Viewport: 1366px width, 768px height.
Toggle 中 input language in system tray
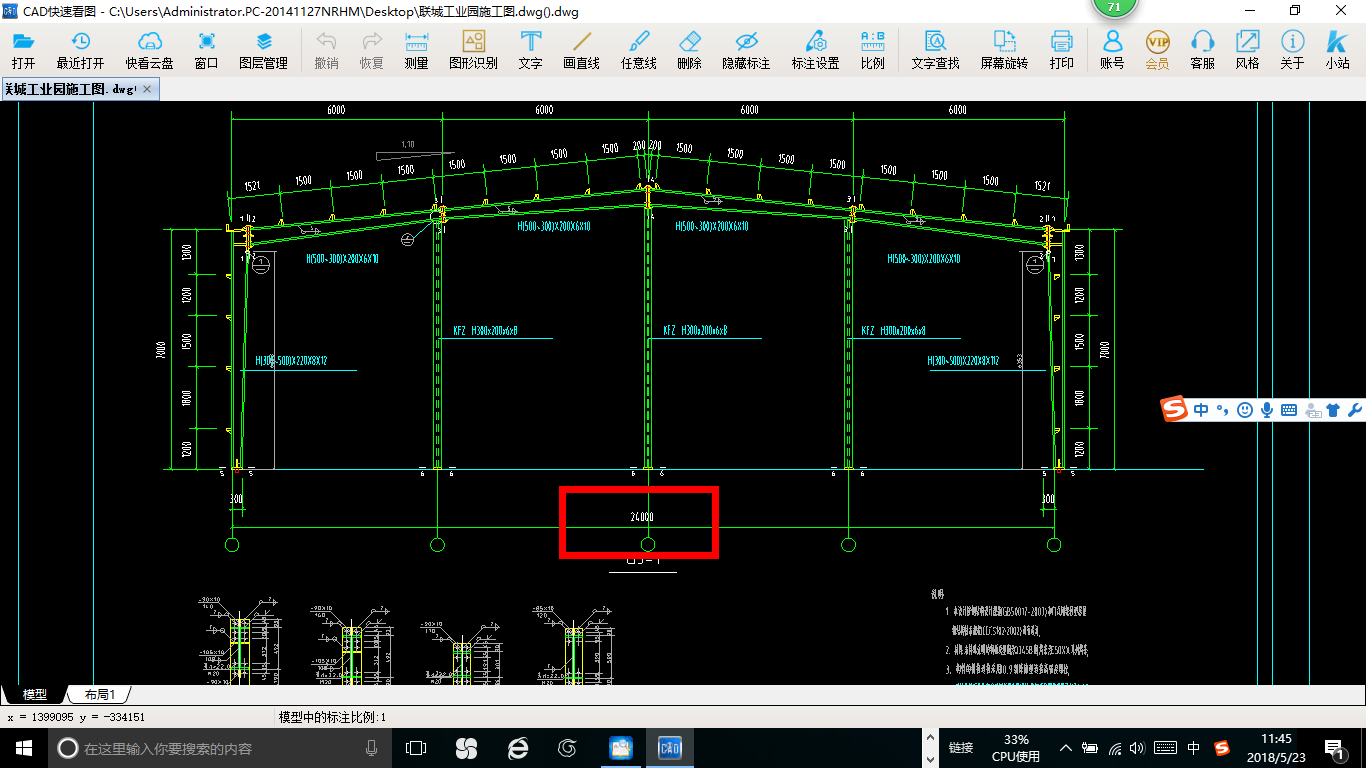[x=1194, y=748]
